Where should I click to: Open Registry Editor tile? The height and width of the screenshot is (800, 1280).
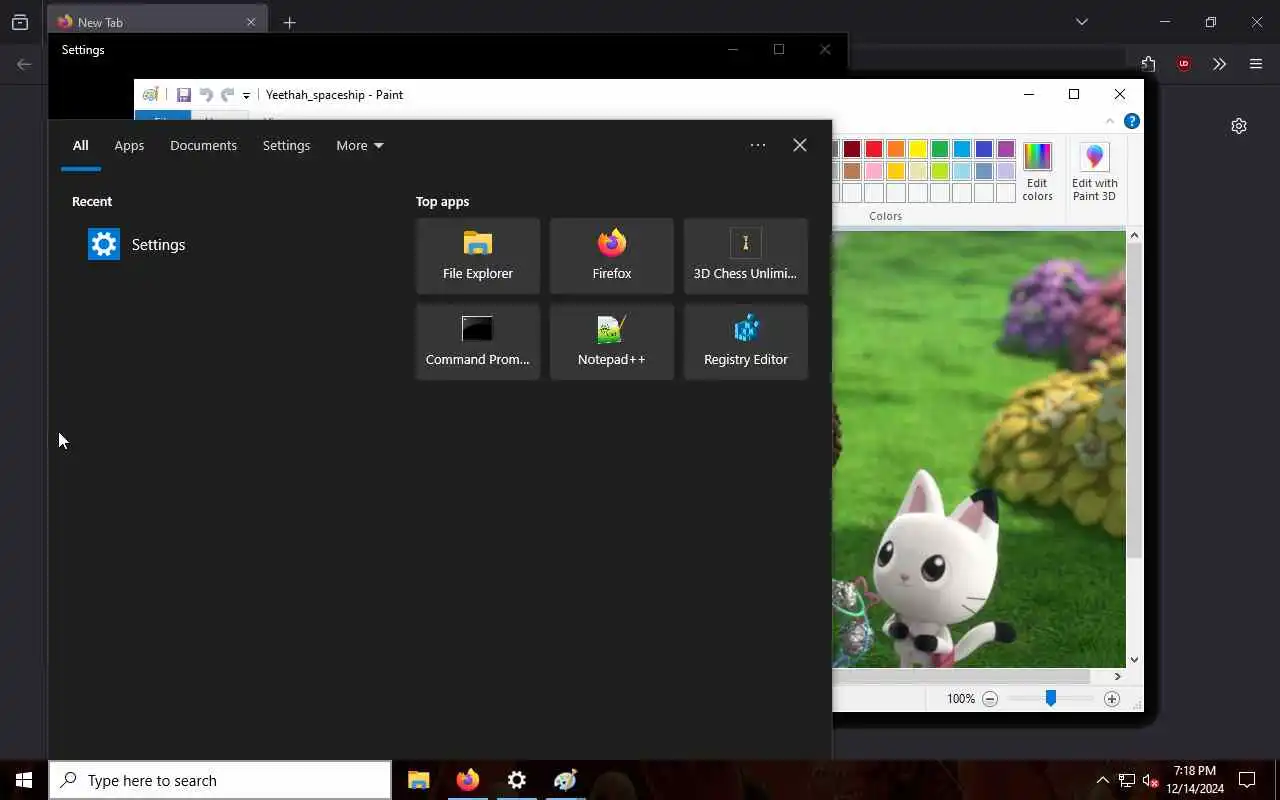746,342
